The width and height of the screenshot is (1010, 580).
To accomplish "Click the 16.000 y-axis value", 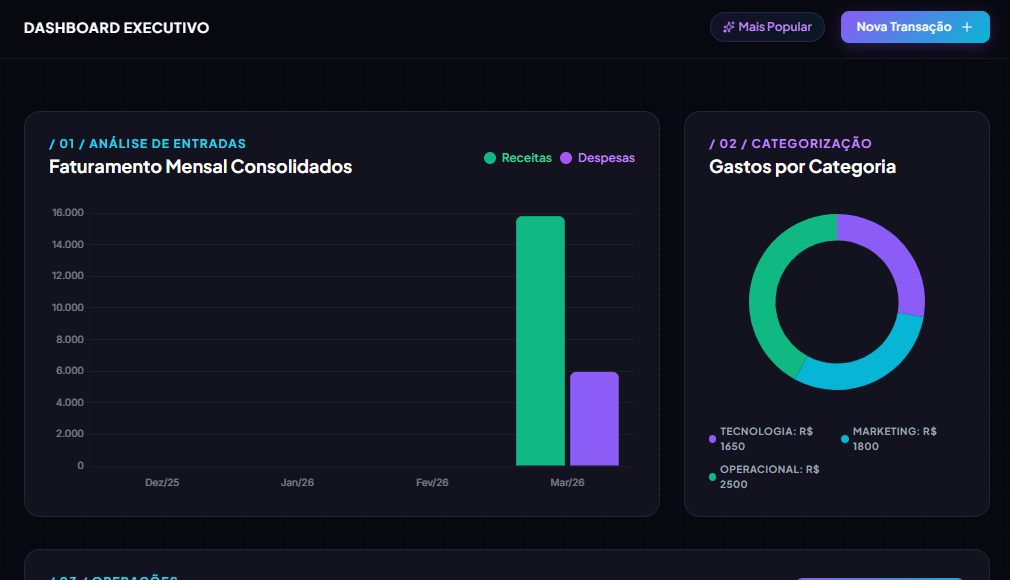I will [68, 213].
